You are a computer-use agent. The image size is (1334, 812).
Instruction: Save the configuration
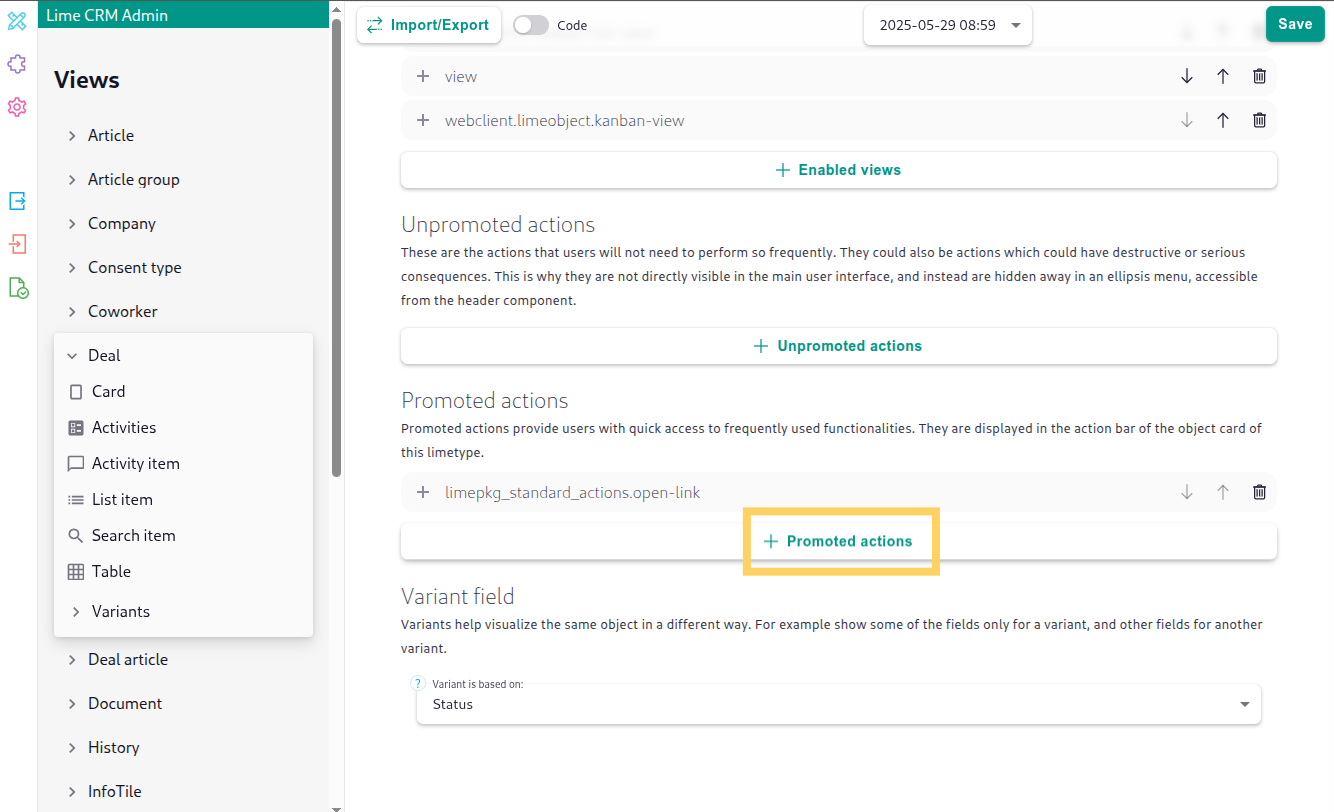(x=1295, y=24)
